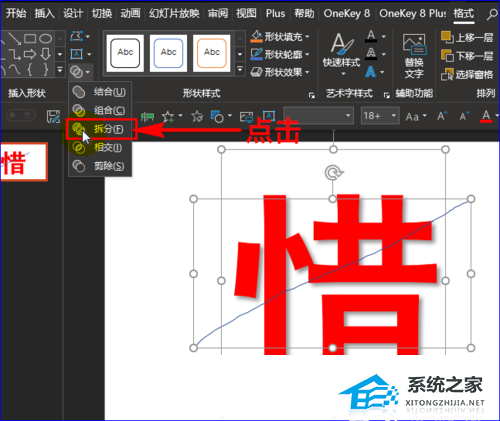This screenshot has height=421, width=500.
Task: Expand the full shapes gallery
Action: pyautogui.click(x=60, y=70)
